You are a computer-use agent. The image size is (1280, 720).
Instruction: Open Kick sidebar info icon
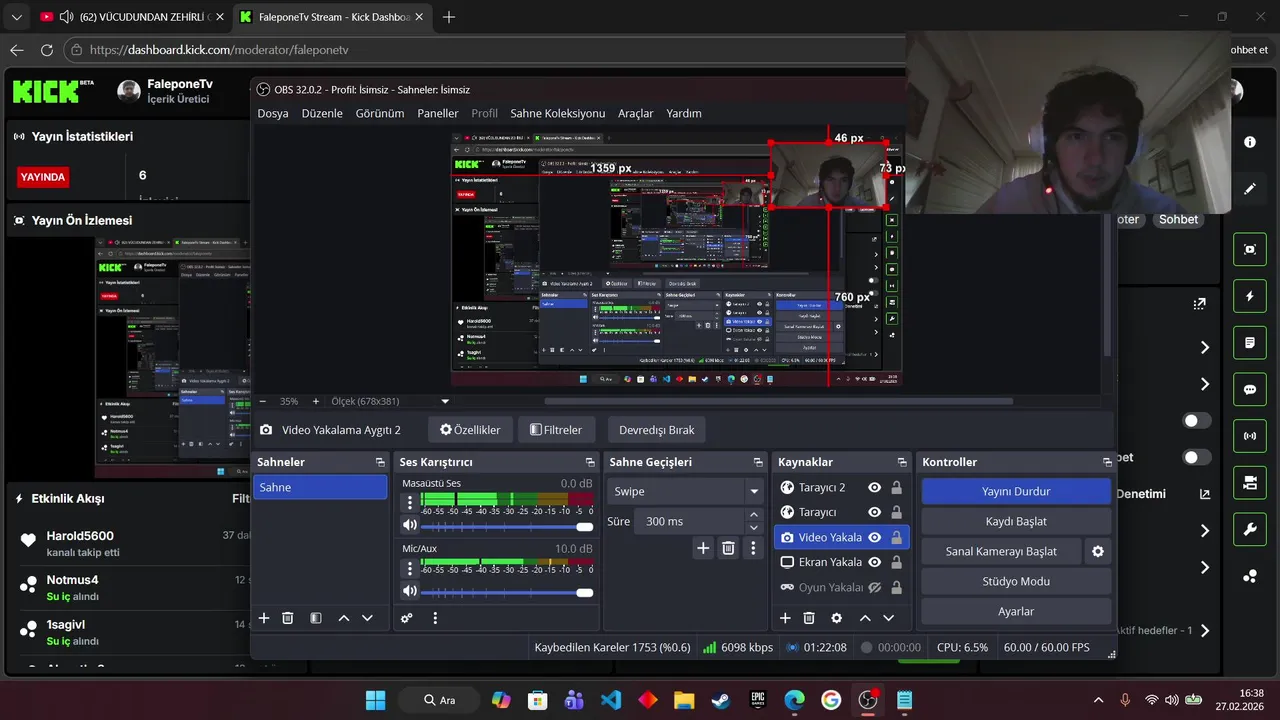(1250, 142)
